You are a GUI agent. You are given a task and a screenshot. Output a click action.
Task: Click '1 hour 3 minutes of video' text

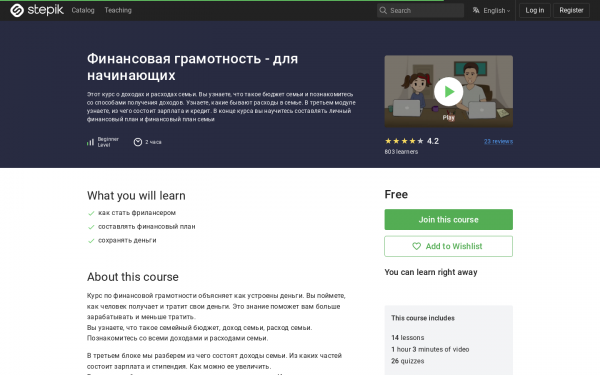click(430, 349)
